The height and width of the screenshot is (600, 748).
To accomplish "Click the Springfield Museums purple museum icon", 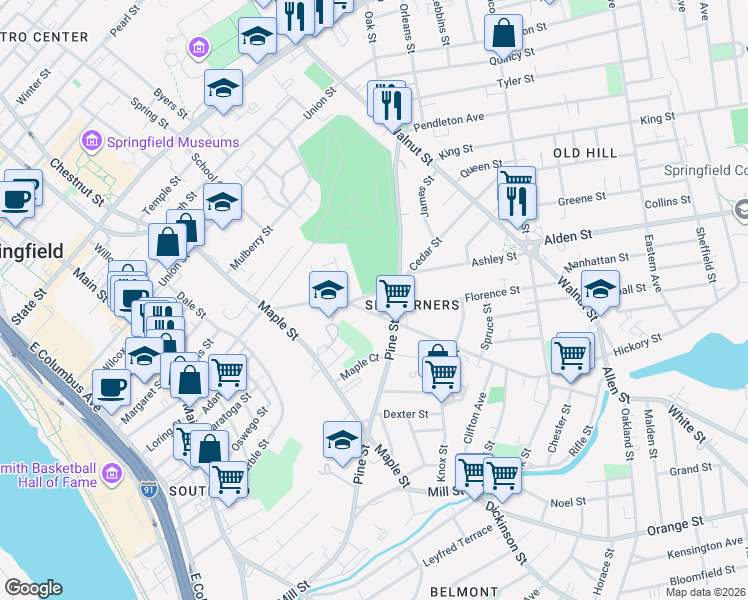I will point(91,142).
